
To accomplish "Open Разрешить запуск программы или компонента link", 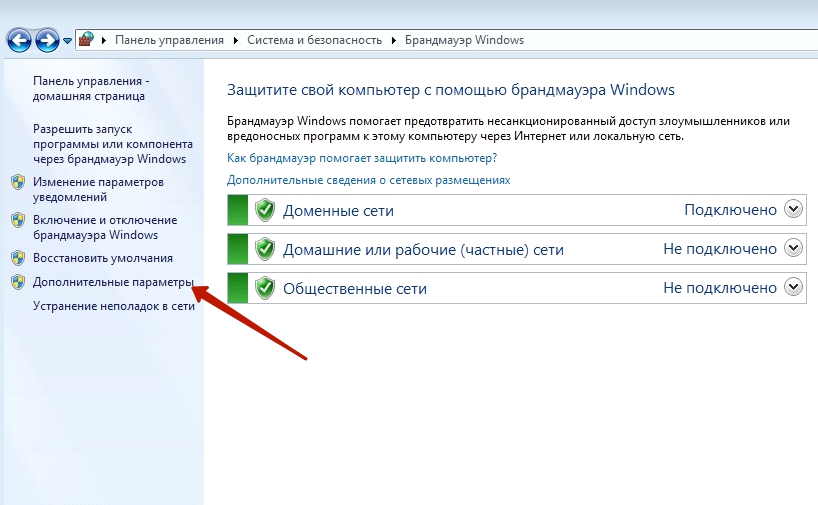I will point(113,143).
